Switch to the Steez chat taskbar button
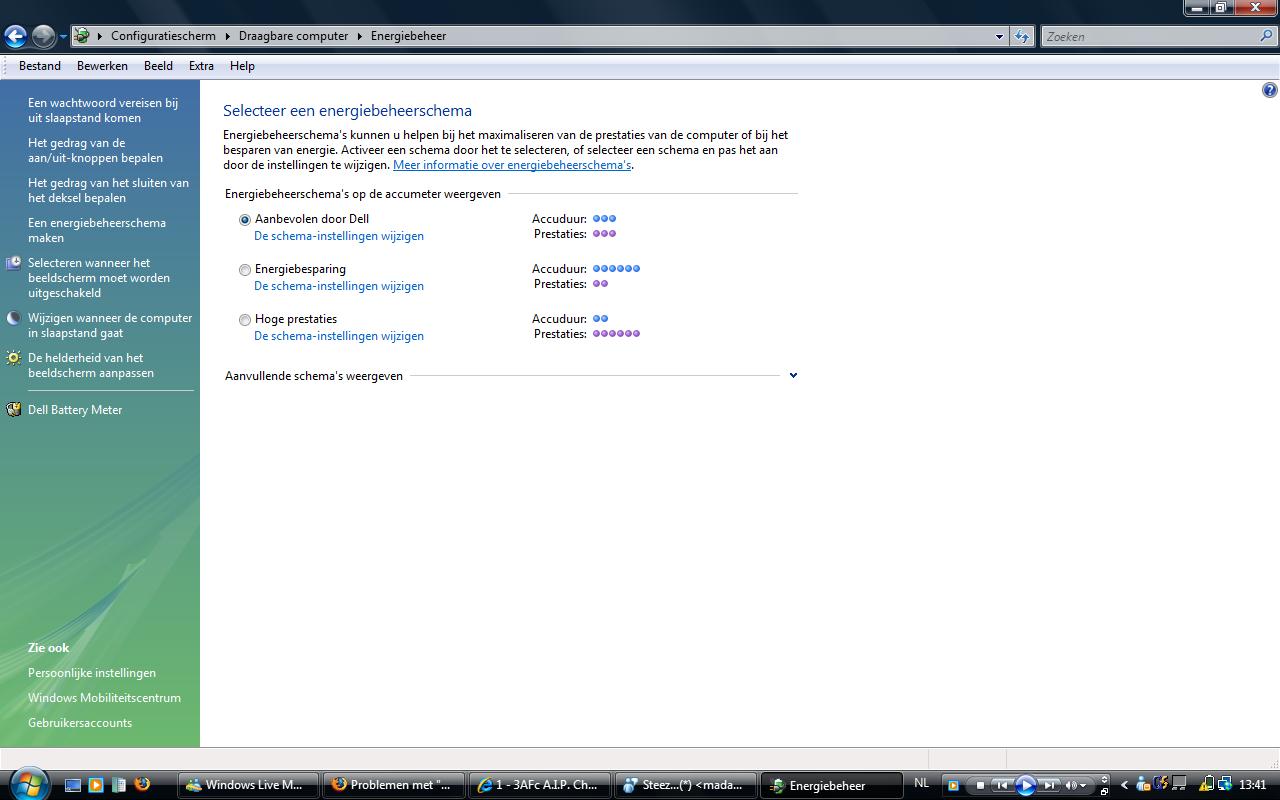The image size is (1280, 800). tap(687, 785)
